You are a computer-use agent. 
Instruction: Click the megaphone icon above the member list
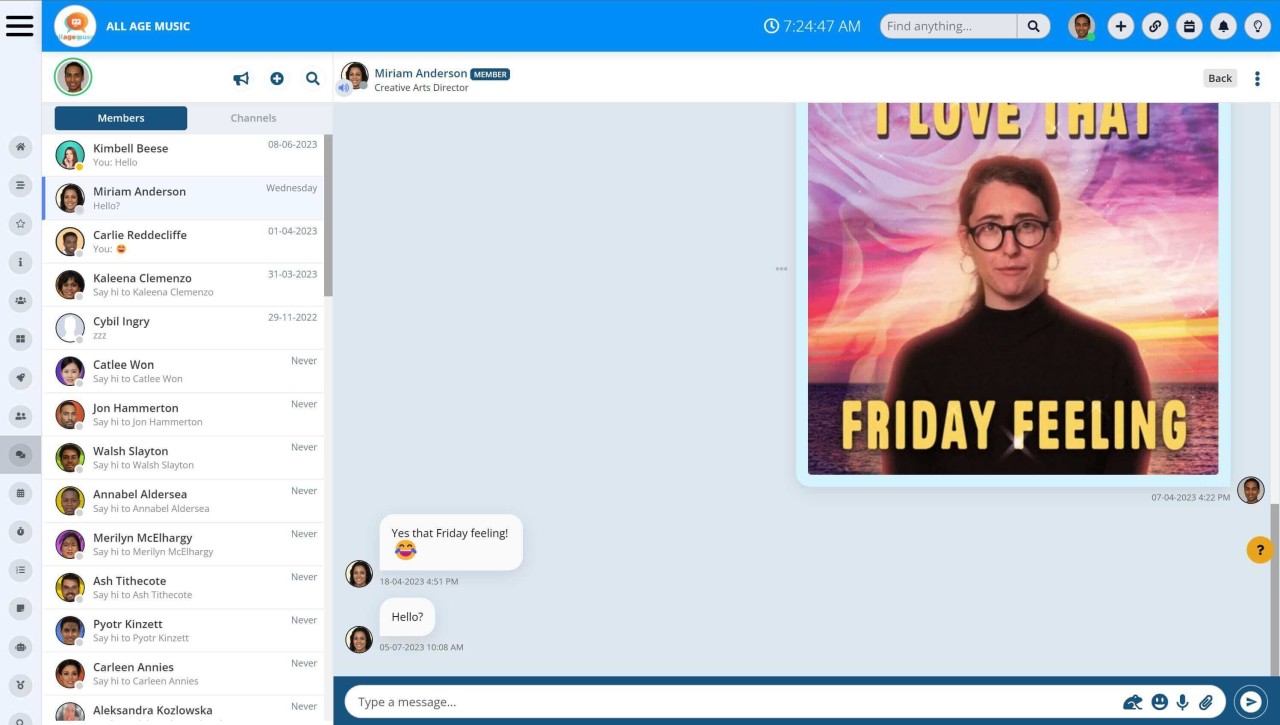[x=240, y=78]
